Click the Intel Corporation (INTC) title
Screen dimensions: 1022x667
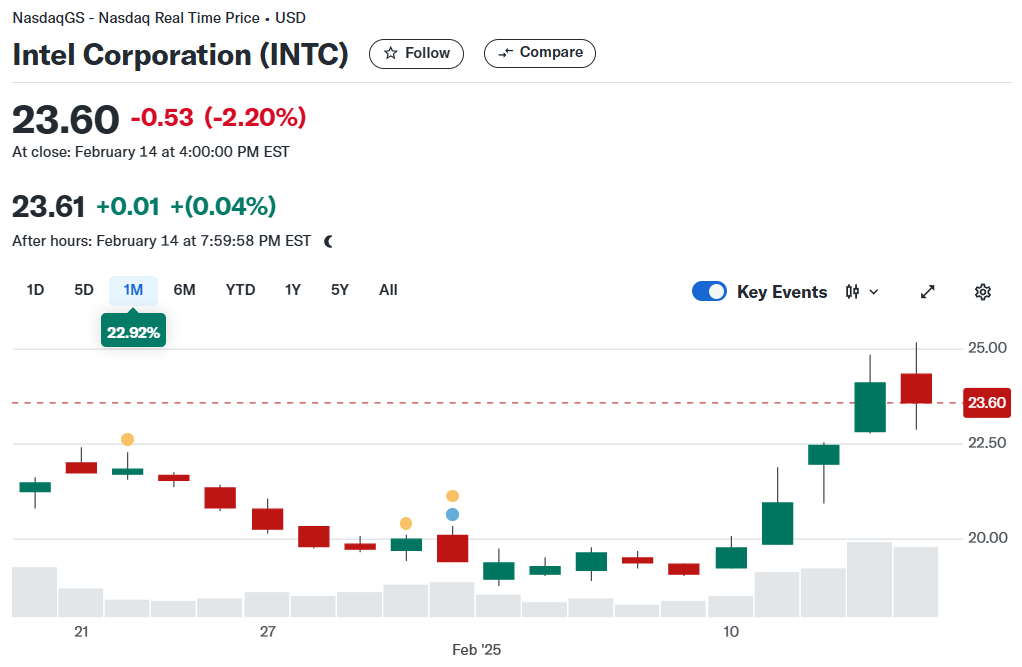(x=181, y=54)
